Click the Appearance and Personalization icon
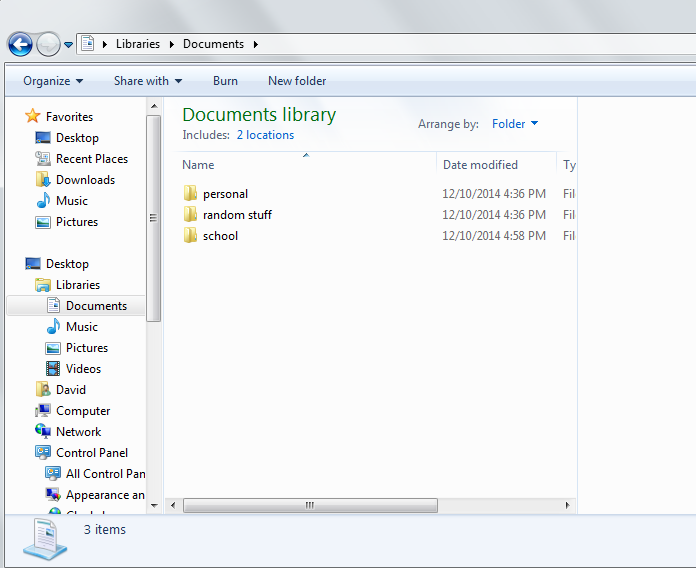 pos(53,494)
